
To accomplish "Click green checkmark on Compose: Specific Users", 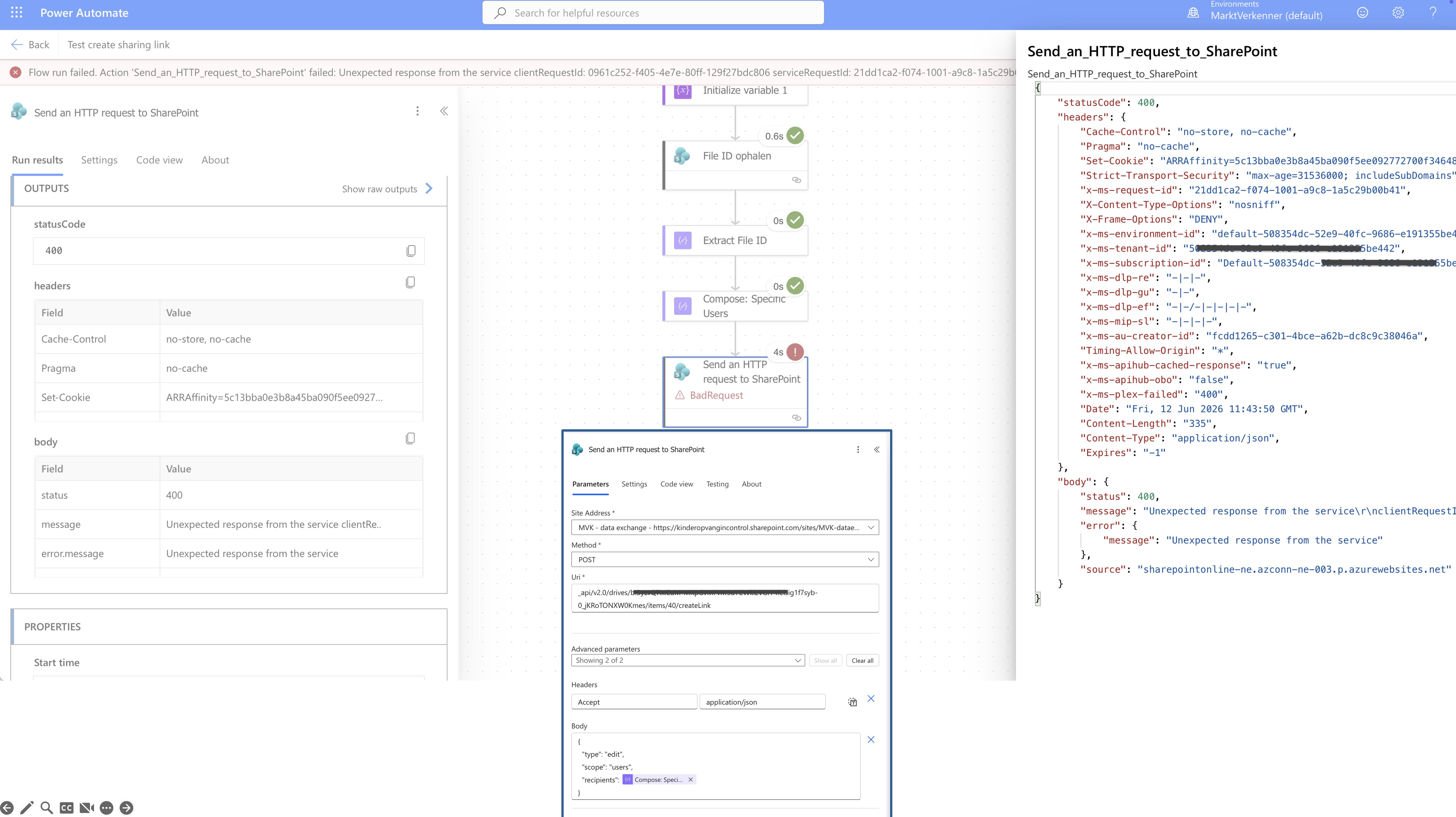I will coord(795,286).
